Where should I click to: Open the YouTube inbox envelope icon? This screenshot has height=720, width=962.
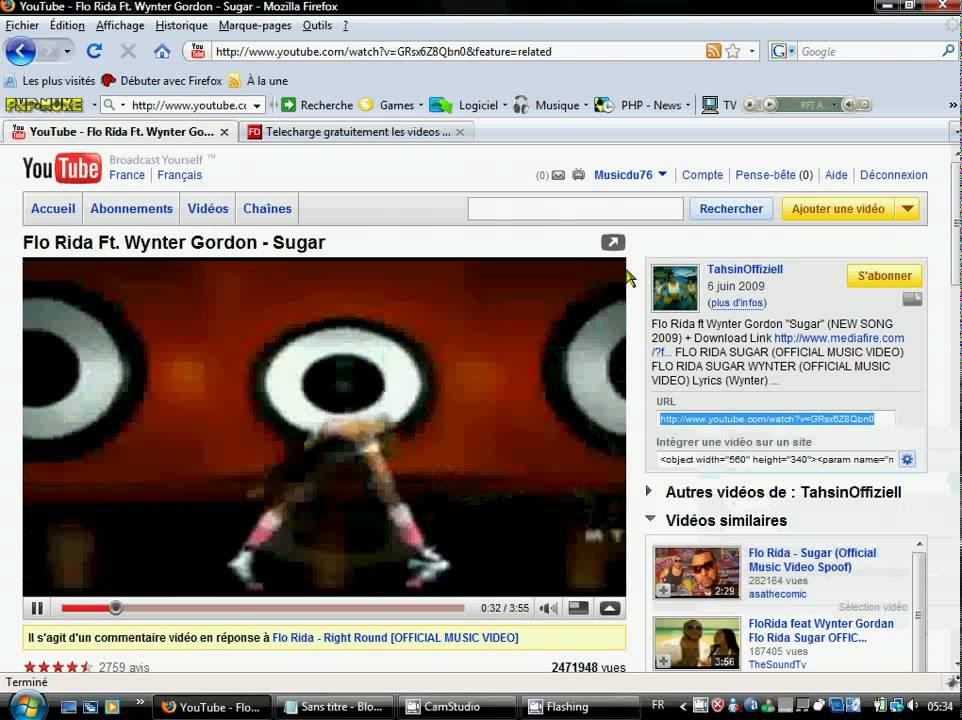point(558,175)
